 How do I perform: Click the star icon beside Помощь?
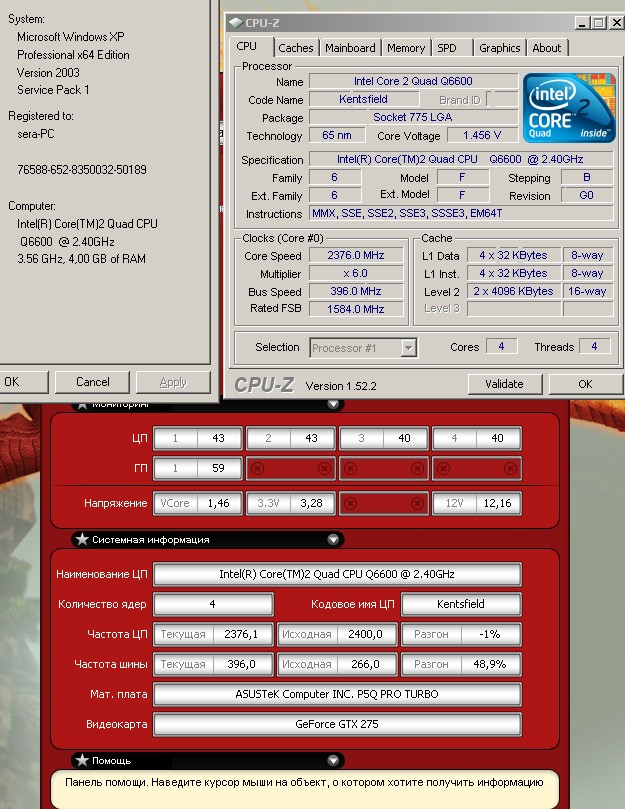(82, 760)
